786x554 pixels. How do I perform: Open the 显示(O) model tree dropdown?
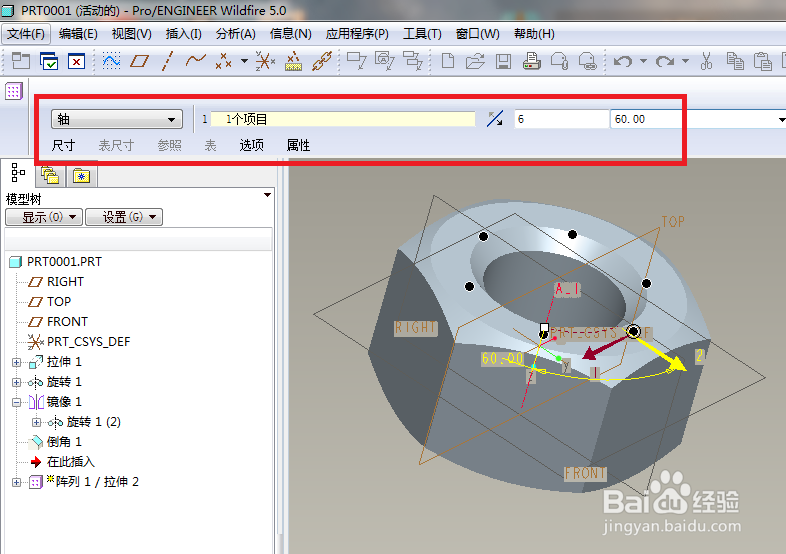(44, 217)
